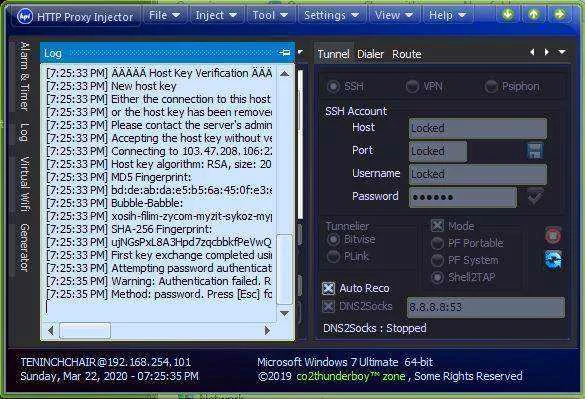Click the red stop icon beside Mode options
Screen dimensions: 585x399
[x=553, y=236]
